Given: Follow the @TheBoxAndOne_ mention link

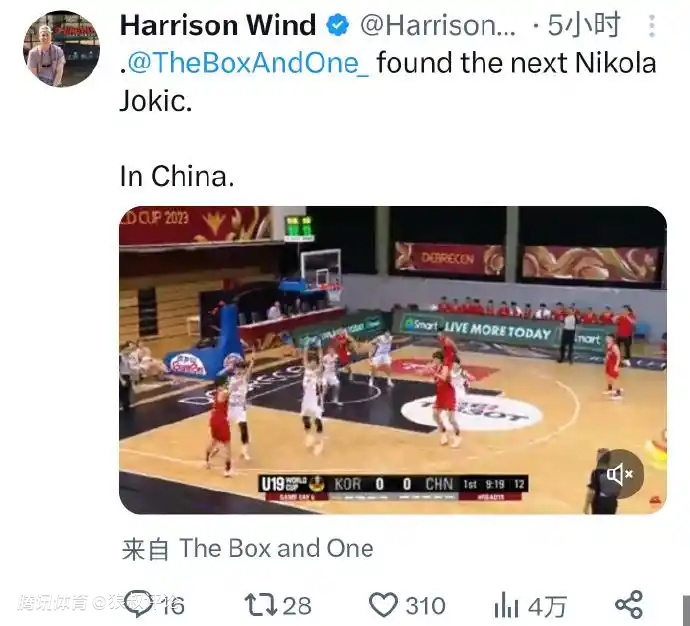Looking at the screenshot, I should pyautogui.click(x=248, y=62).
